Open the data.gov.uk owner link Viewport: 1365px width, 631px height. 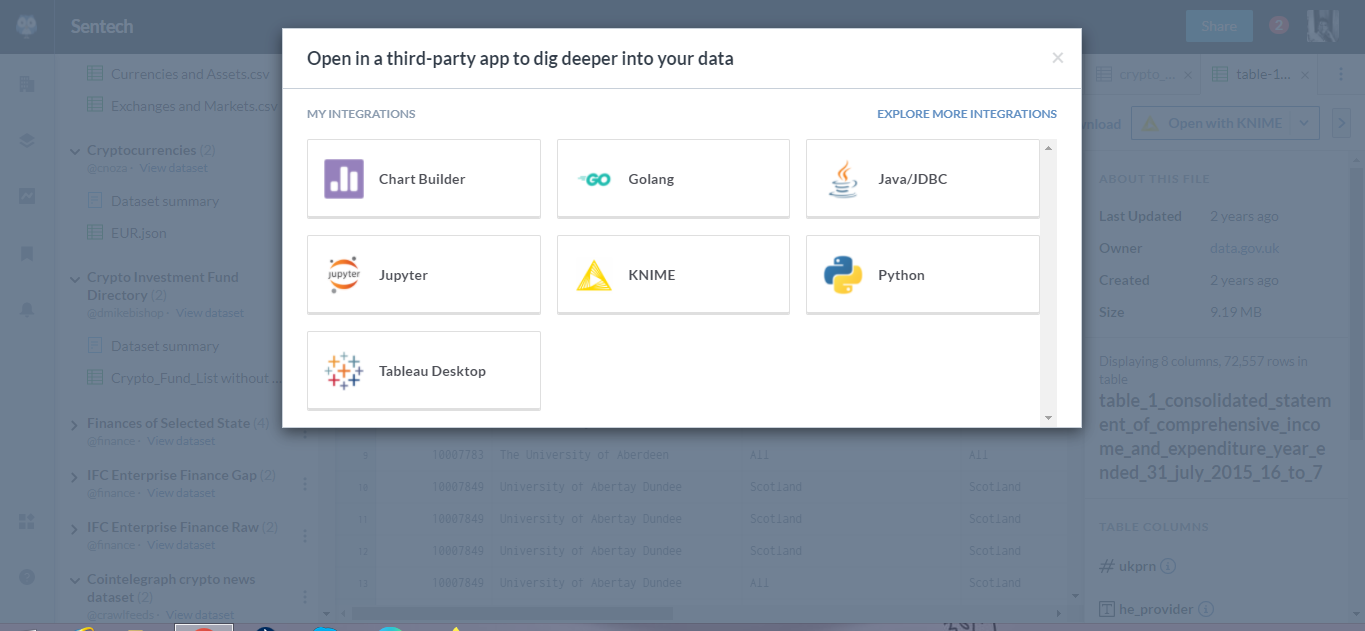pyautogui.click(x=1244, y=248)
